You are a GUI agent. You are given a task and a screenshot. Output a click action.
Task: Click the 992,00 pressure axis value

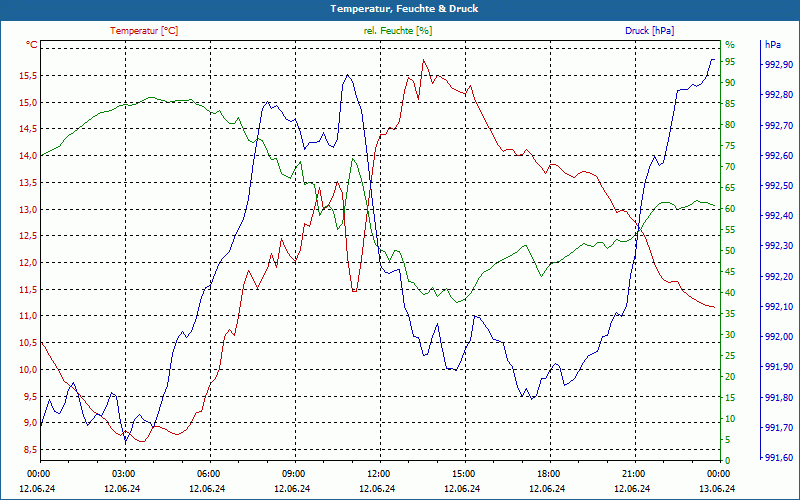tap(779, 337)
